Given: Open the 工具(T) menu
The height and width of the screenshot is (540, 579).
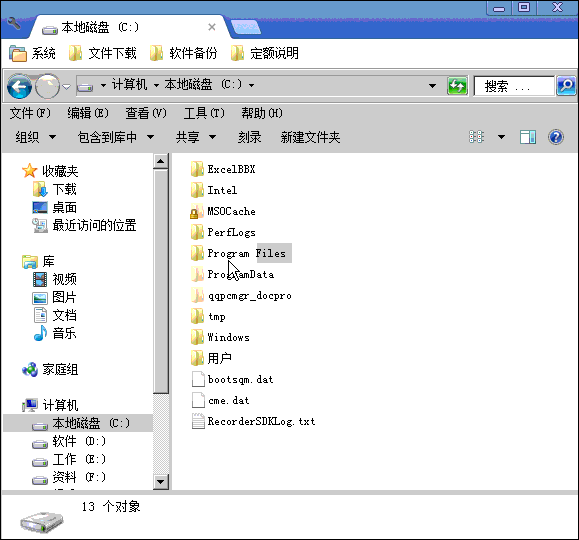Looking at the screenshot, I should [204, 113].
